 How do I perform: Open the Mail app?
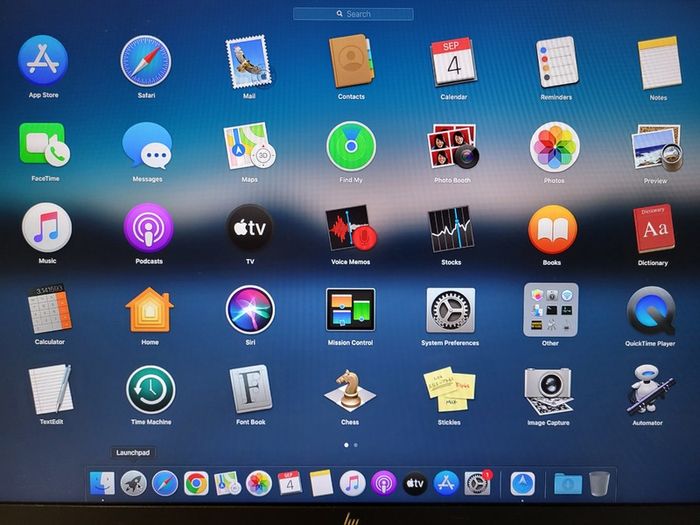pos(250,62)
